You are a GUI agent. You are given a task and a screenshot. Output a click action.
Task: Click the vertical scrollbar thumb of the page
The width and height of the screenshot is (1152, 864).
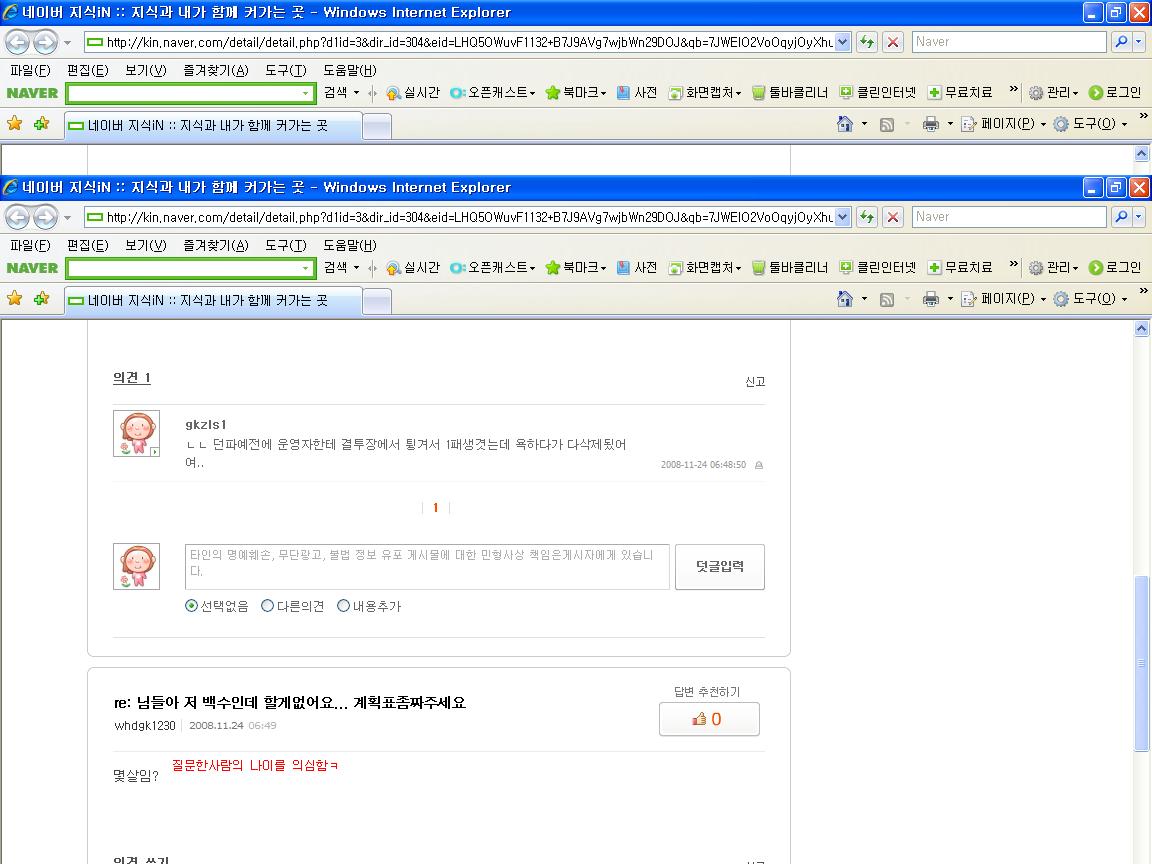[x=1141, y=663]
